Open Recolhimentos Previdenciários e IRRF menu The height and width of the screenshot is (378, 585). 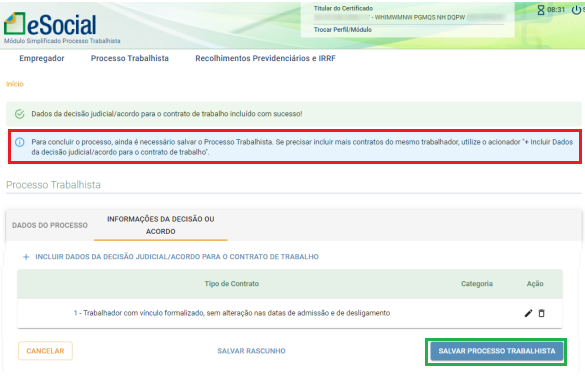point(265,58)
